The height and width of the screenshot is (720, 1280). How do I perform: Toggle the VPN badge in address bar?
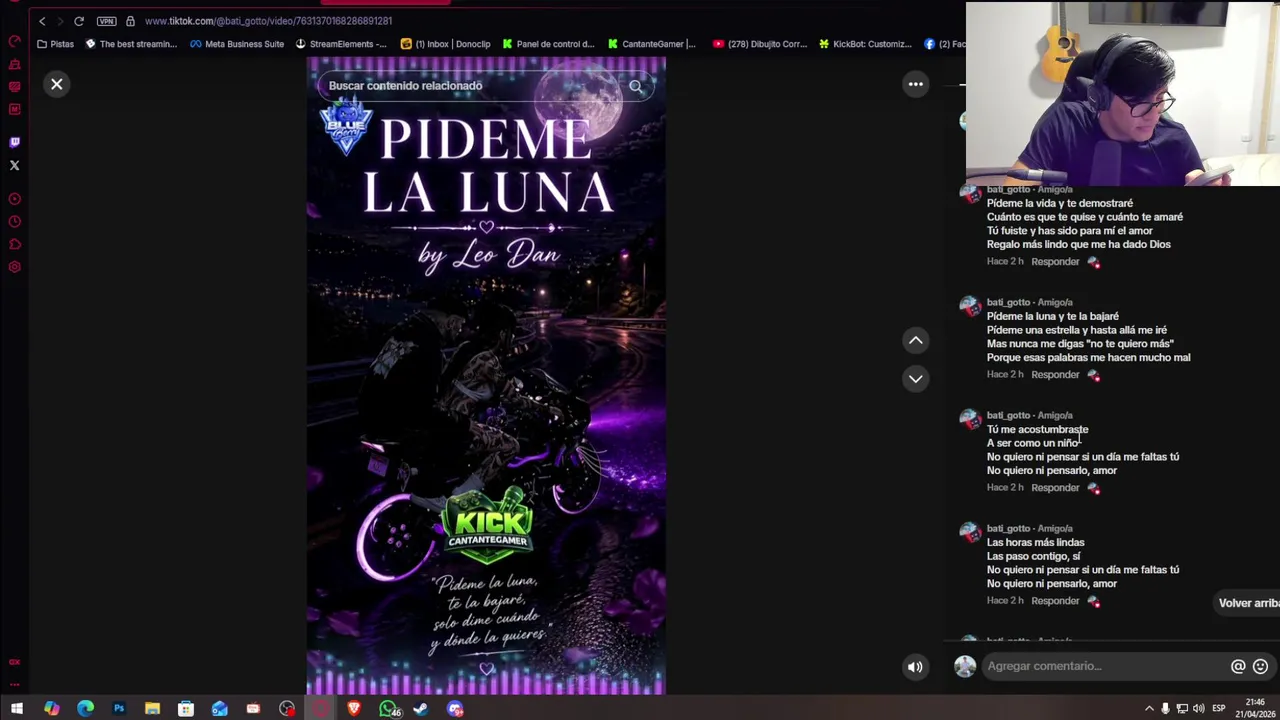click(106, 21)
